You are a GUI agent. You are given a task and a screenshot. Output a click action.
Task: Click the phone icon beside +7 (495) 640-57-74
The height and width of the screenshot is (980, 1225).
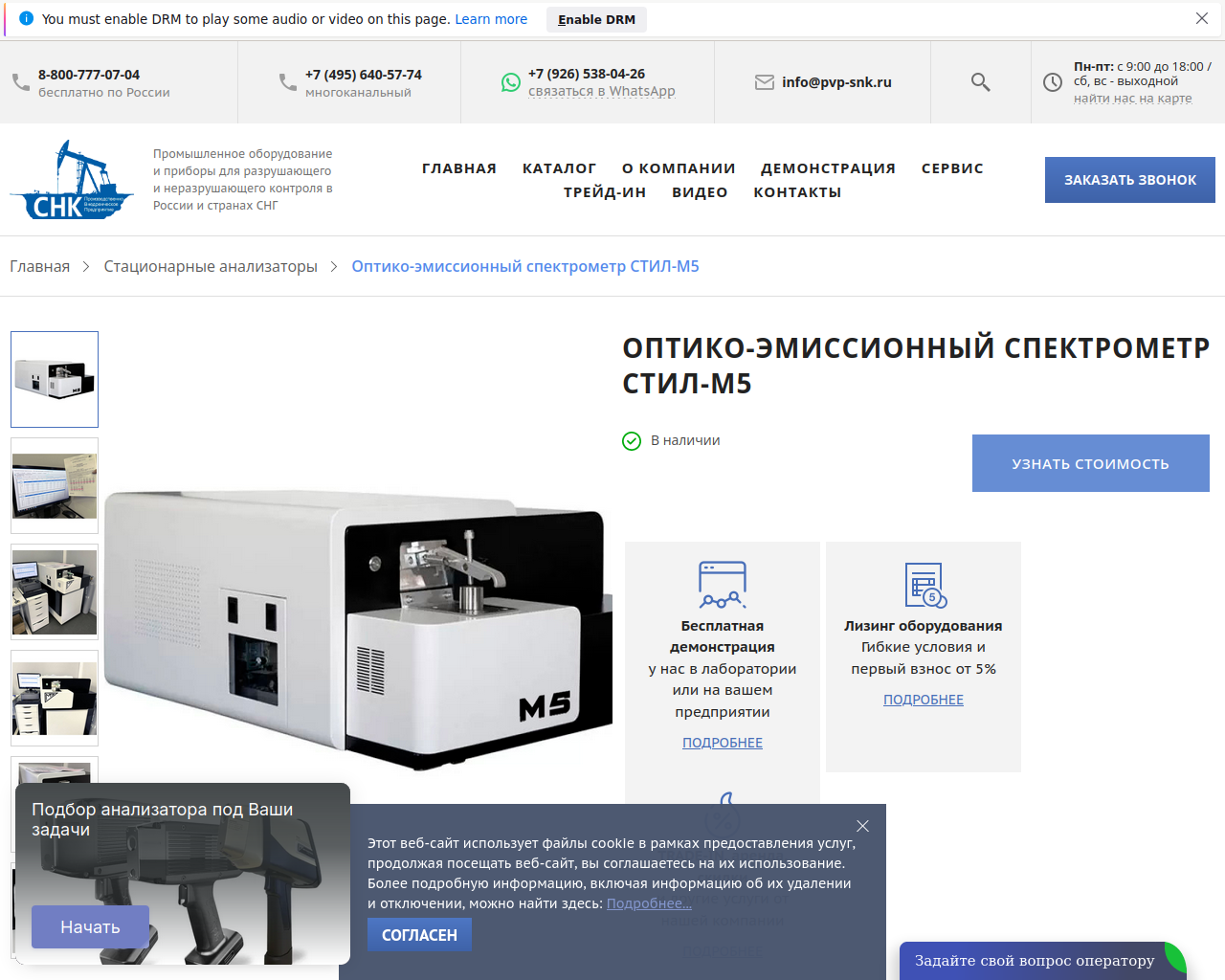[288, 82]
